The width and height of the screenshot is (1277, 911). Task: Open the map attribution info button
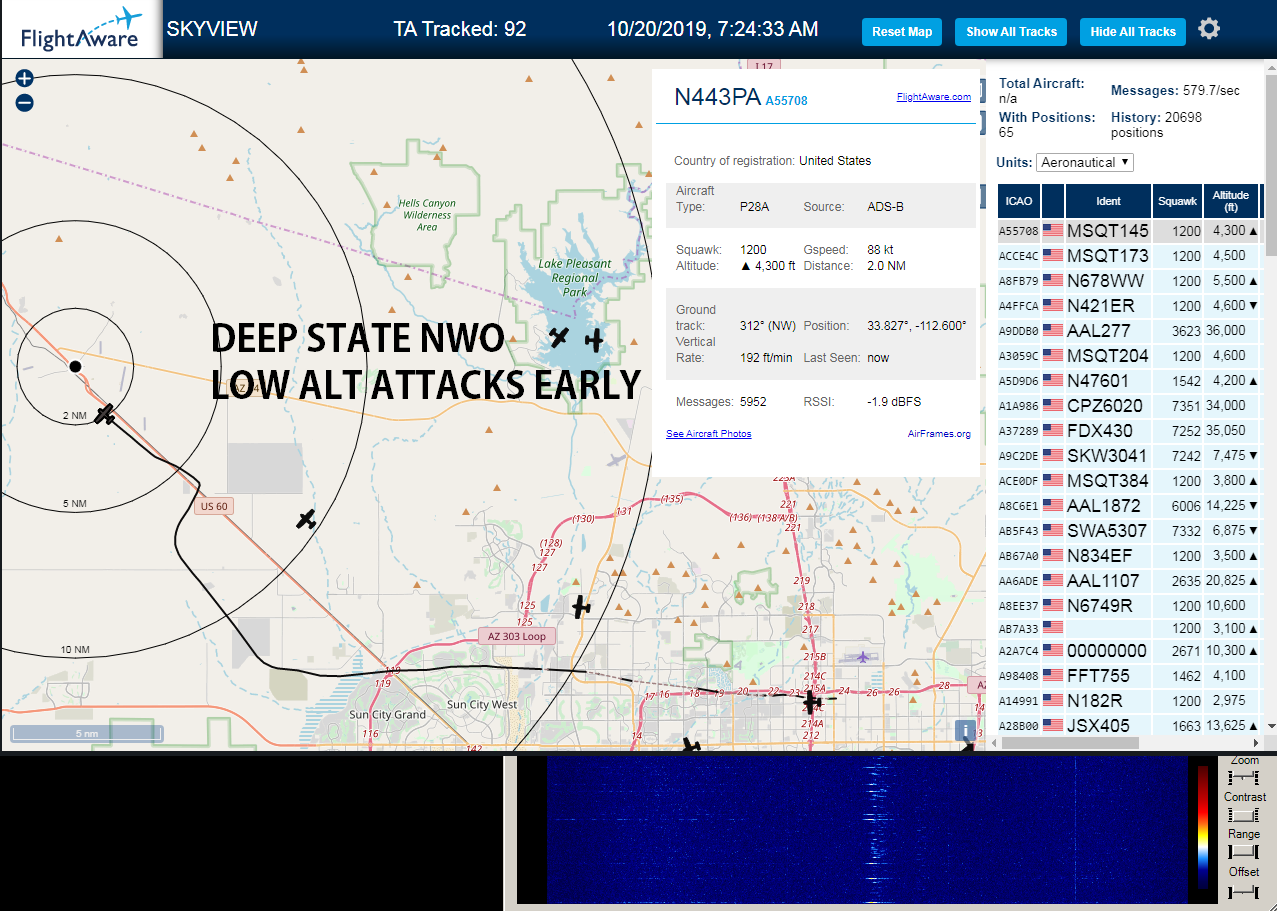965,731
